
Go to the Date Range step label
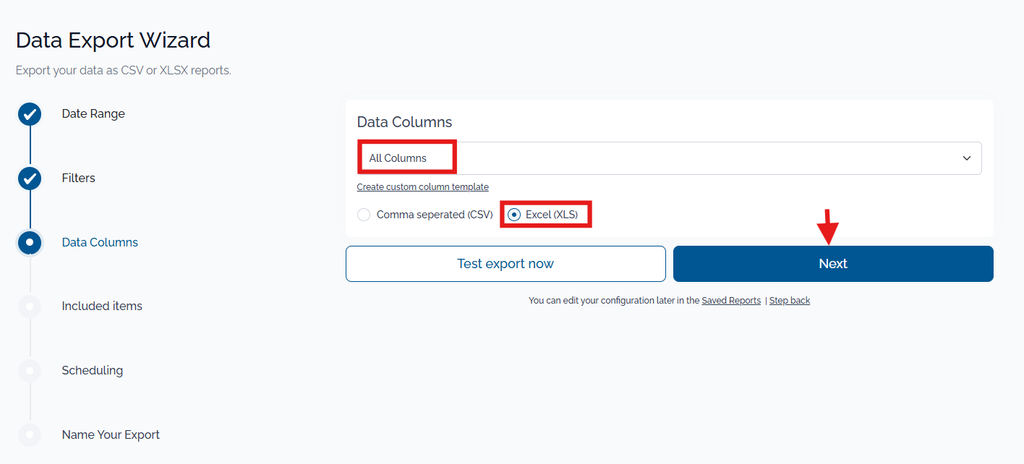click(93, 114)
